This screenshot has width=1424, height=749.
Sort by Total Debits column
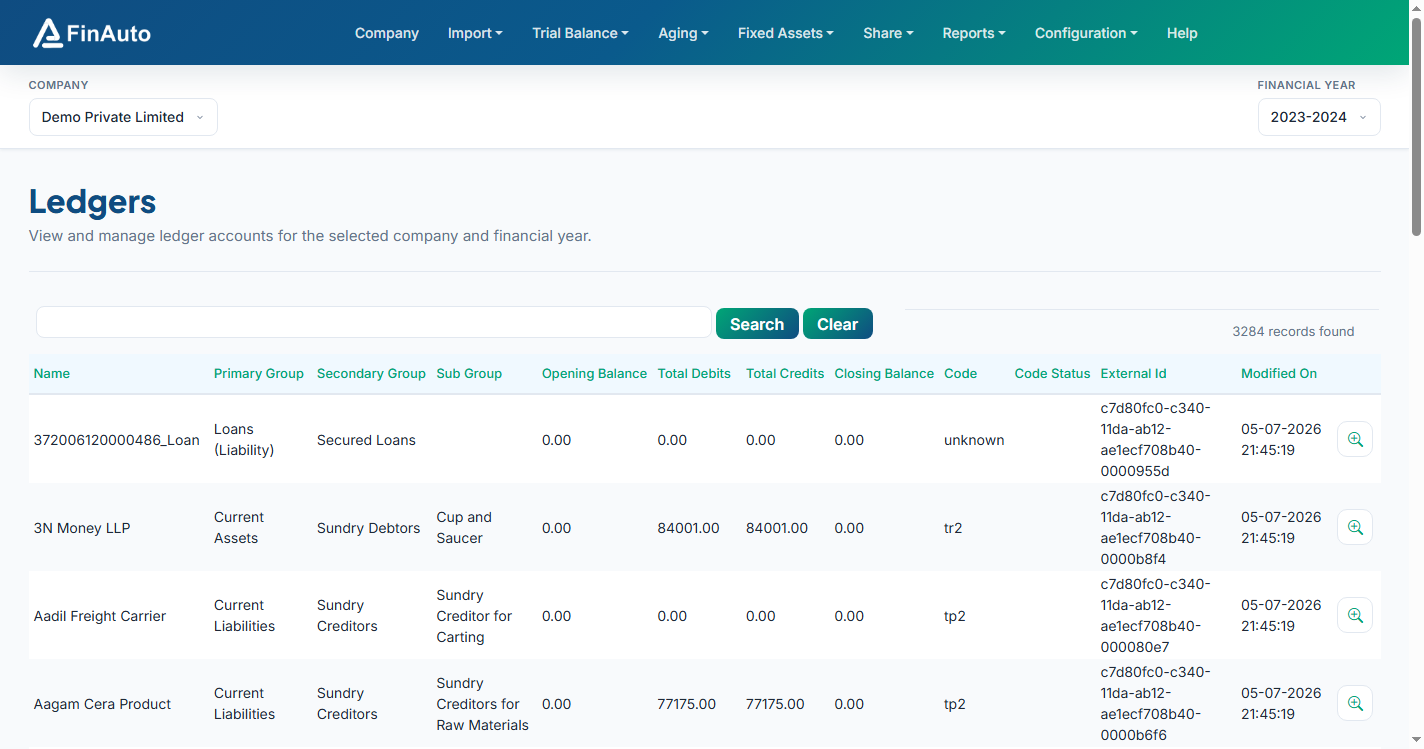click(x=694, y=373)
